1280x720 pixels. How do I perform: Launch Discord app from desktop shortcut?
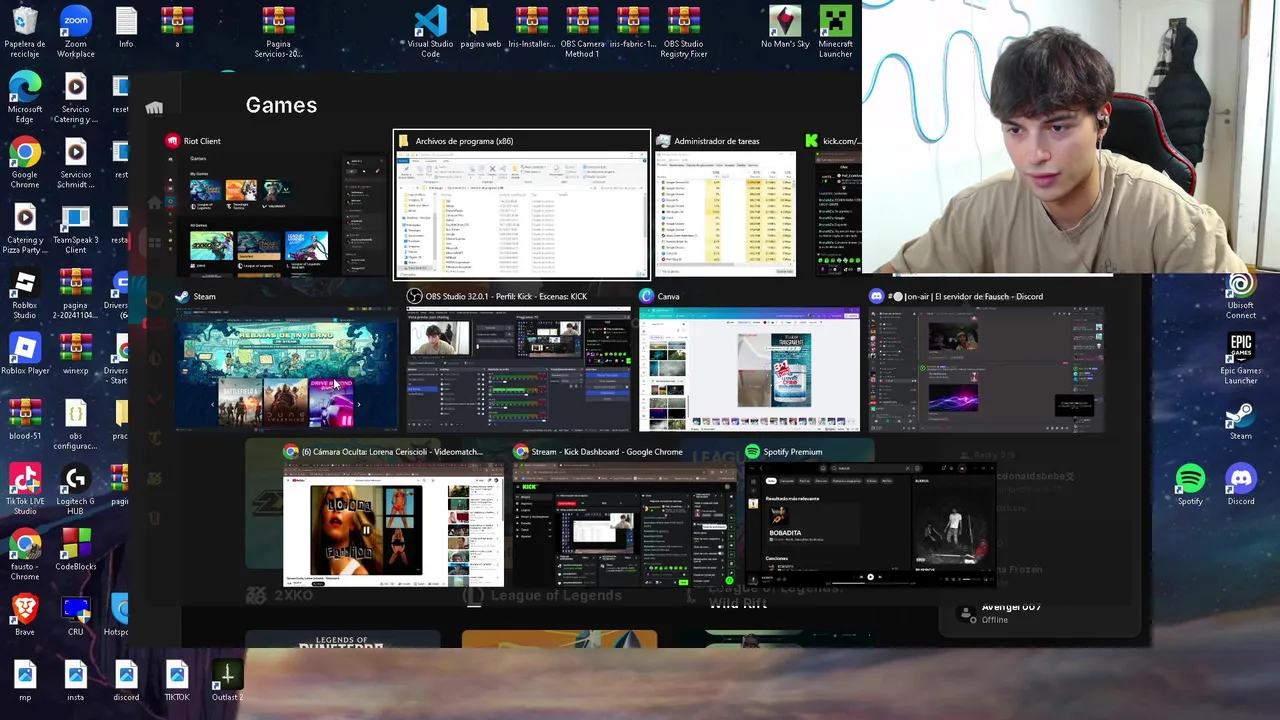coord(1240,484)
